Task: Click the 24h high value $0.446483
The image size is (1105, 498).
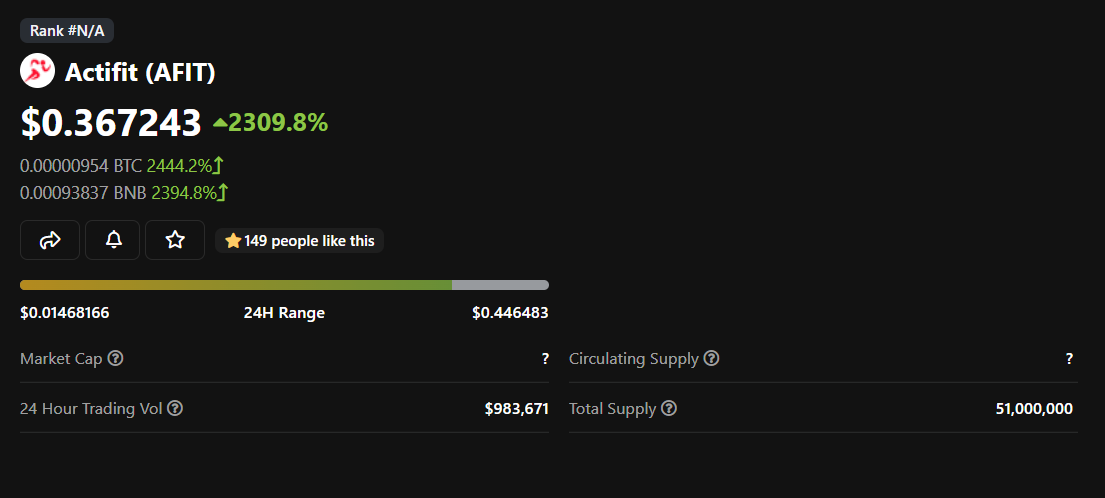Action: tap(510, 313)
